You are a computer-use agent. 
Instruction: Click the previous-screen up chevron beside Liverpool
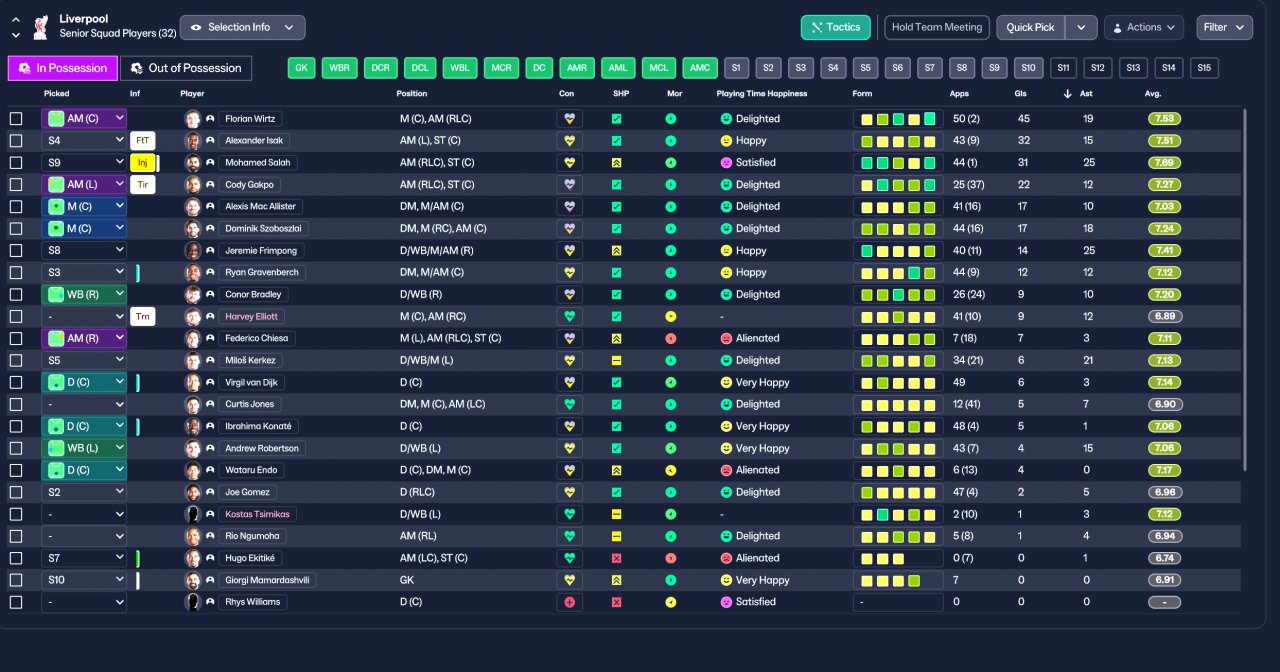[x=16, y=20]
